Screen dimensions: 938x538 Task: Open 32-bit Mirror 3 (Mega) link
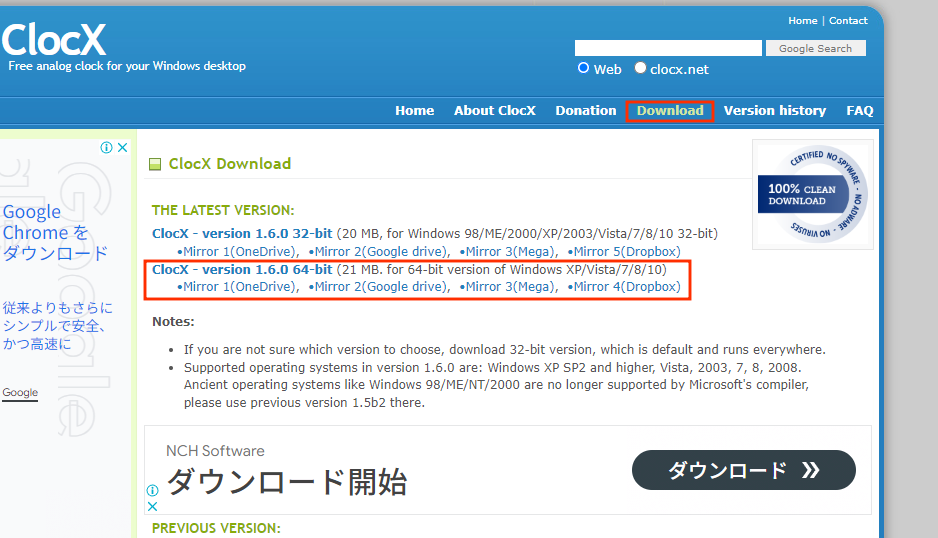click(x=508, y=252)
